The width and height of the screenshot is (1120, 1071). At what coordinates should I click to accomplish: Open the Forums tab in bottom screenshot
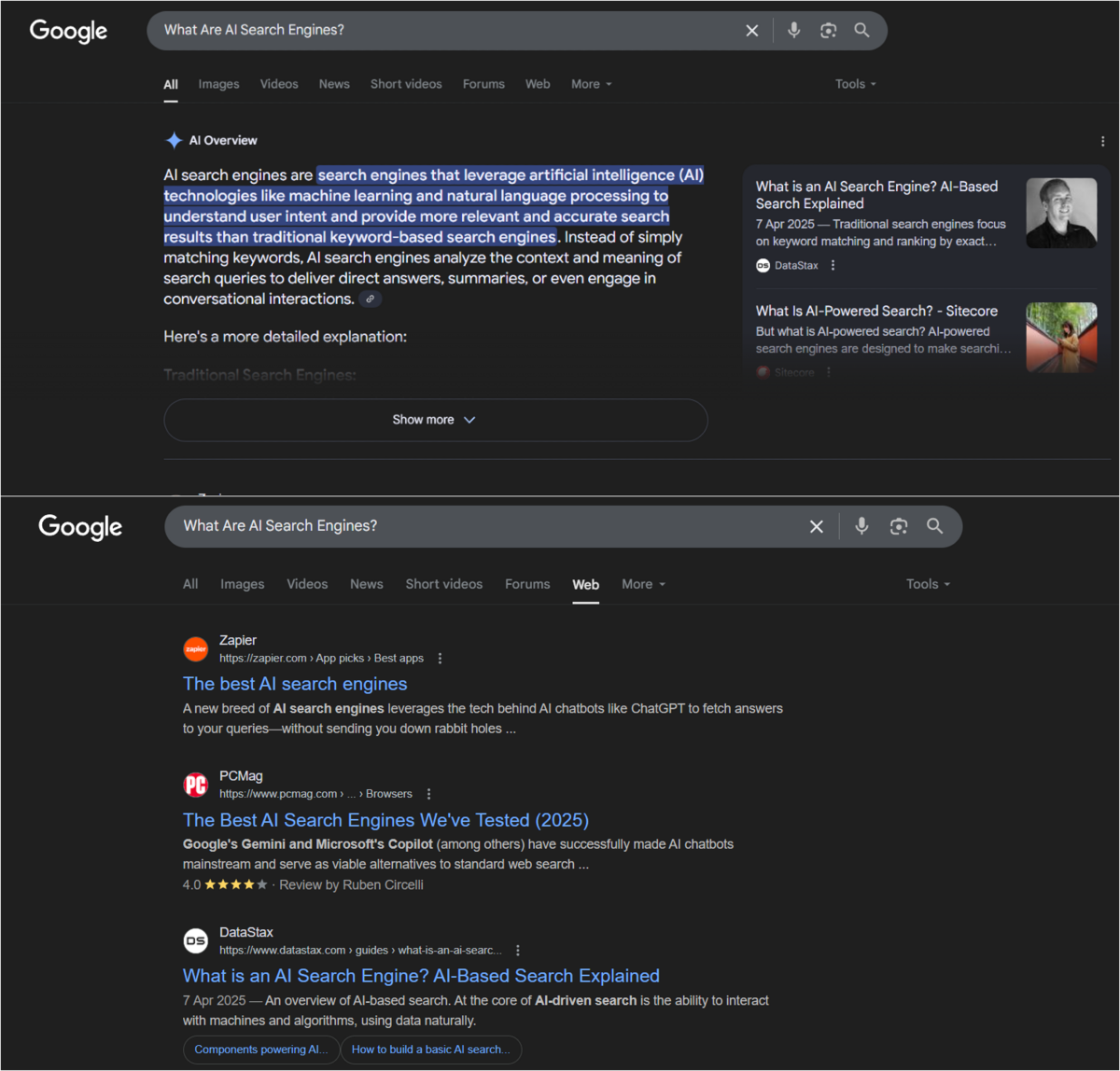tap(527, 584)
